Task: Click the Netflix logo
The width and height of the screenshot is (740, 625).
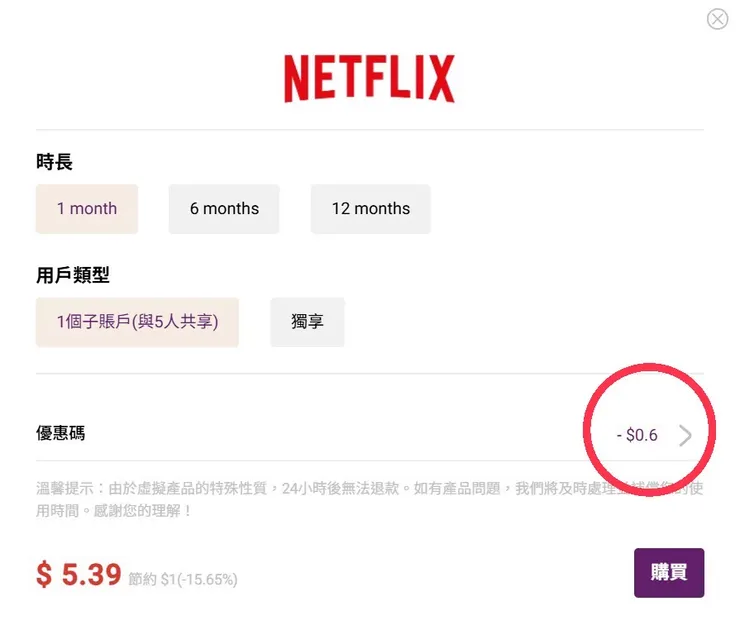Action: click(x=370, y=78)
